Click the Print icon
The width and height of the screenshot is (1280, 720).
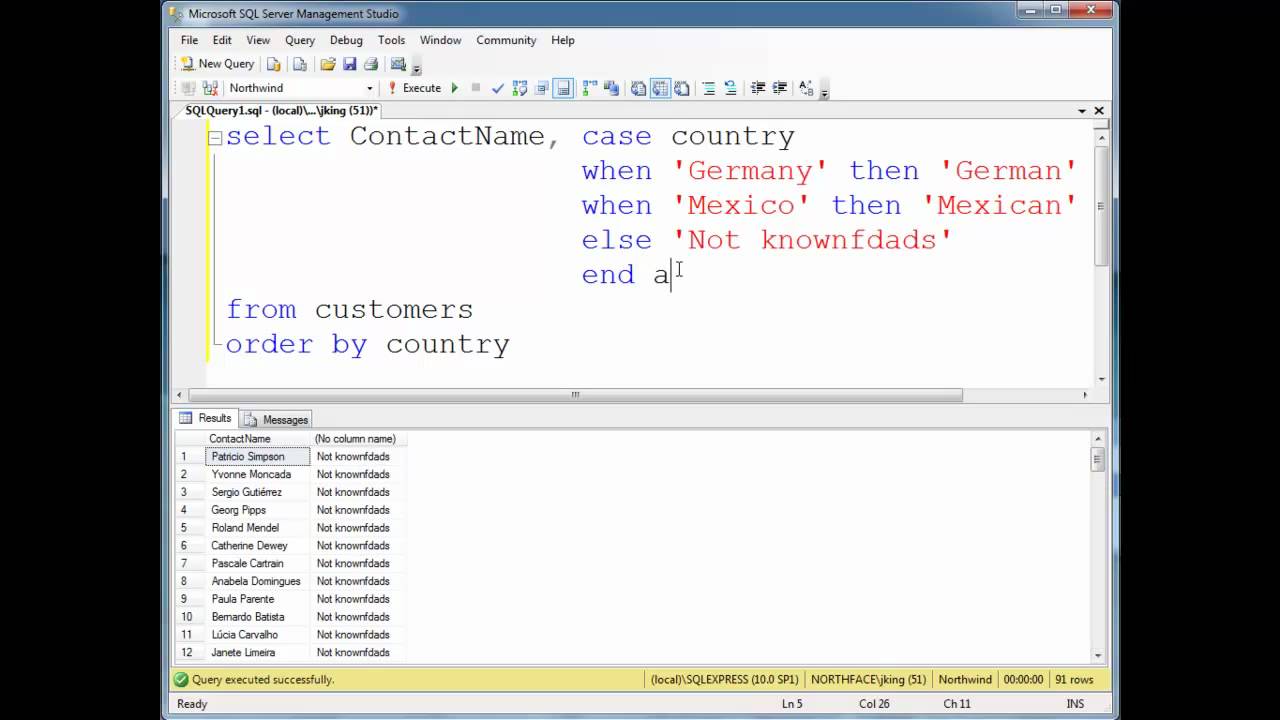coord(371,64)
